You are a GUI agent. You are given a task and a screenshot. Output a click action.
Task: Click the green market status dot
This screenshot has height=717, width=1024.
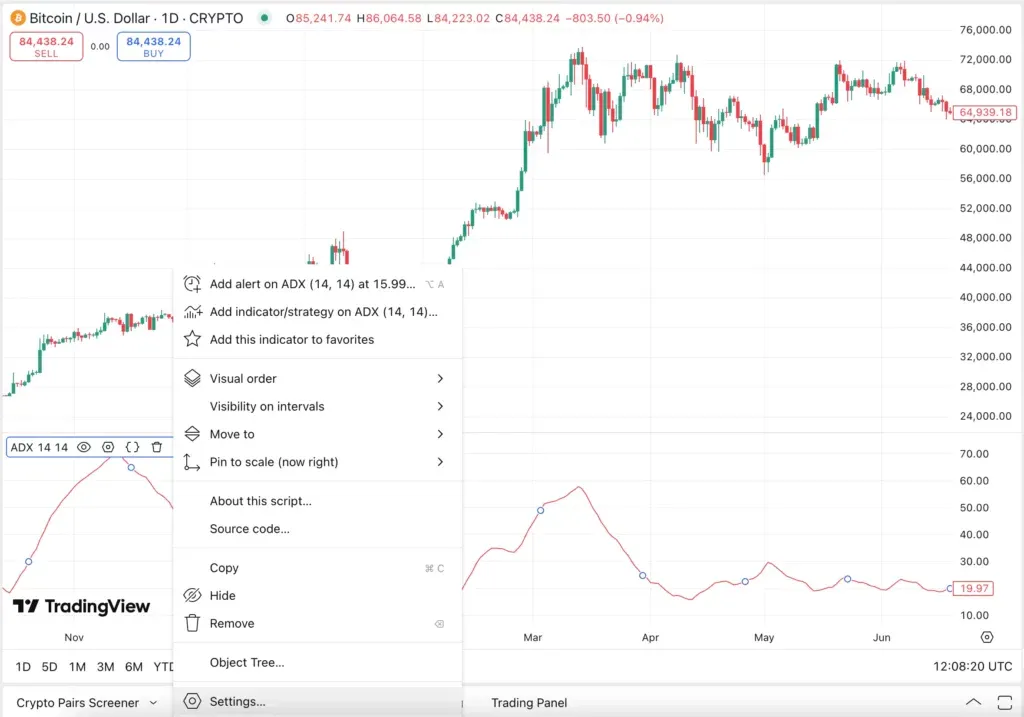[x=264, y=18]
